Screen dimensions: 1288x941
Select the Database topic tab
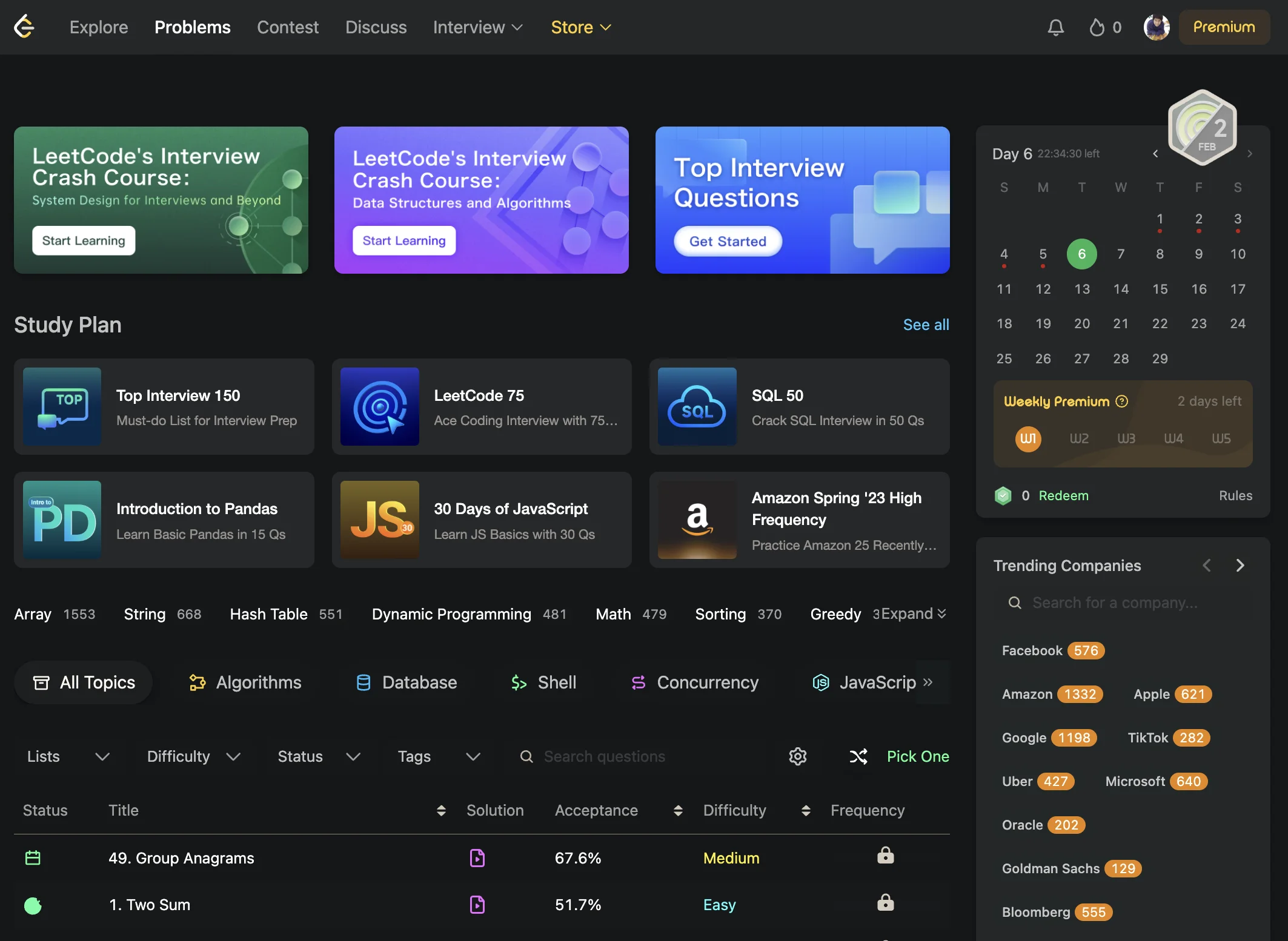pyautogui.click(x=407, y=682)
